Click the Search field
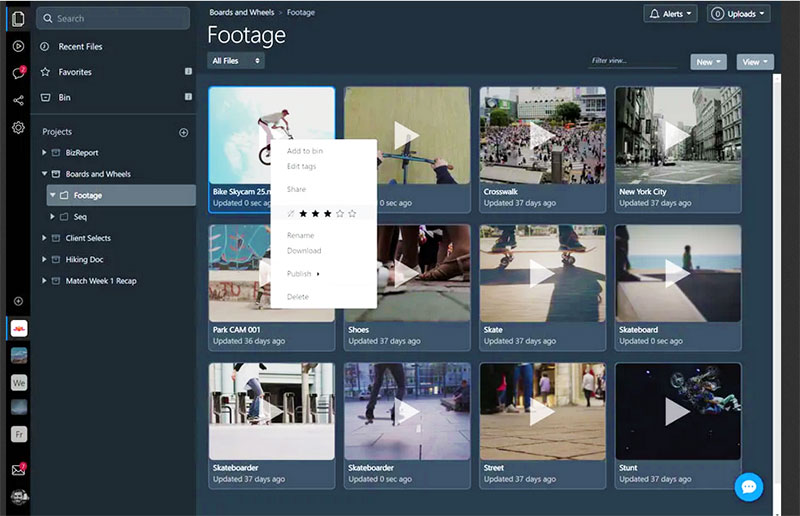This screenshot has width=800, height=516. click(x=113, y=18)
